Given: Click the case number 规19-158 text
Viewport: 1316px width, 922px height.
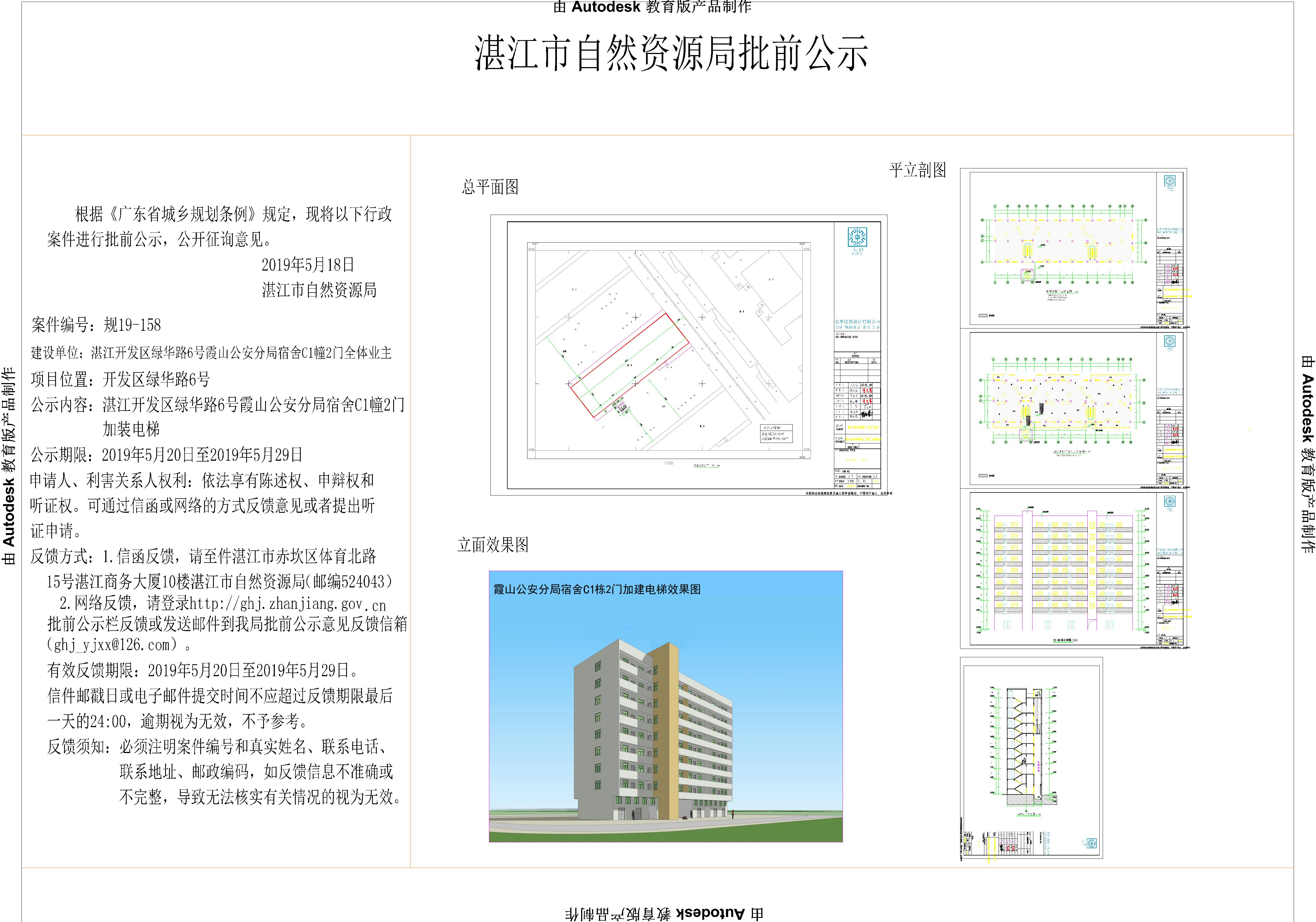Looking at the screenshot, I should click(132, 325).
